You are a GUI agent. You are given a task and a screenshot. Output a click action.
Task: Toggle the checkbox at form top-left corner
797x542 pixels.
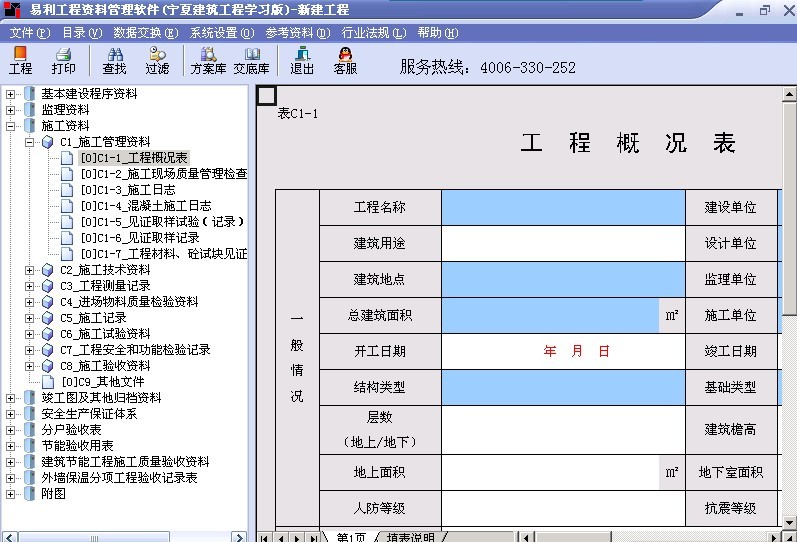(267, 96)
